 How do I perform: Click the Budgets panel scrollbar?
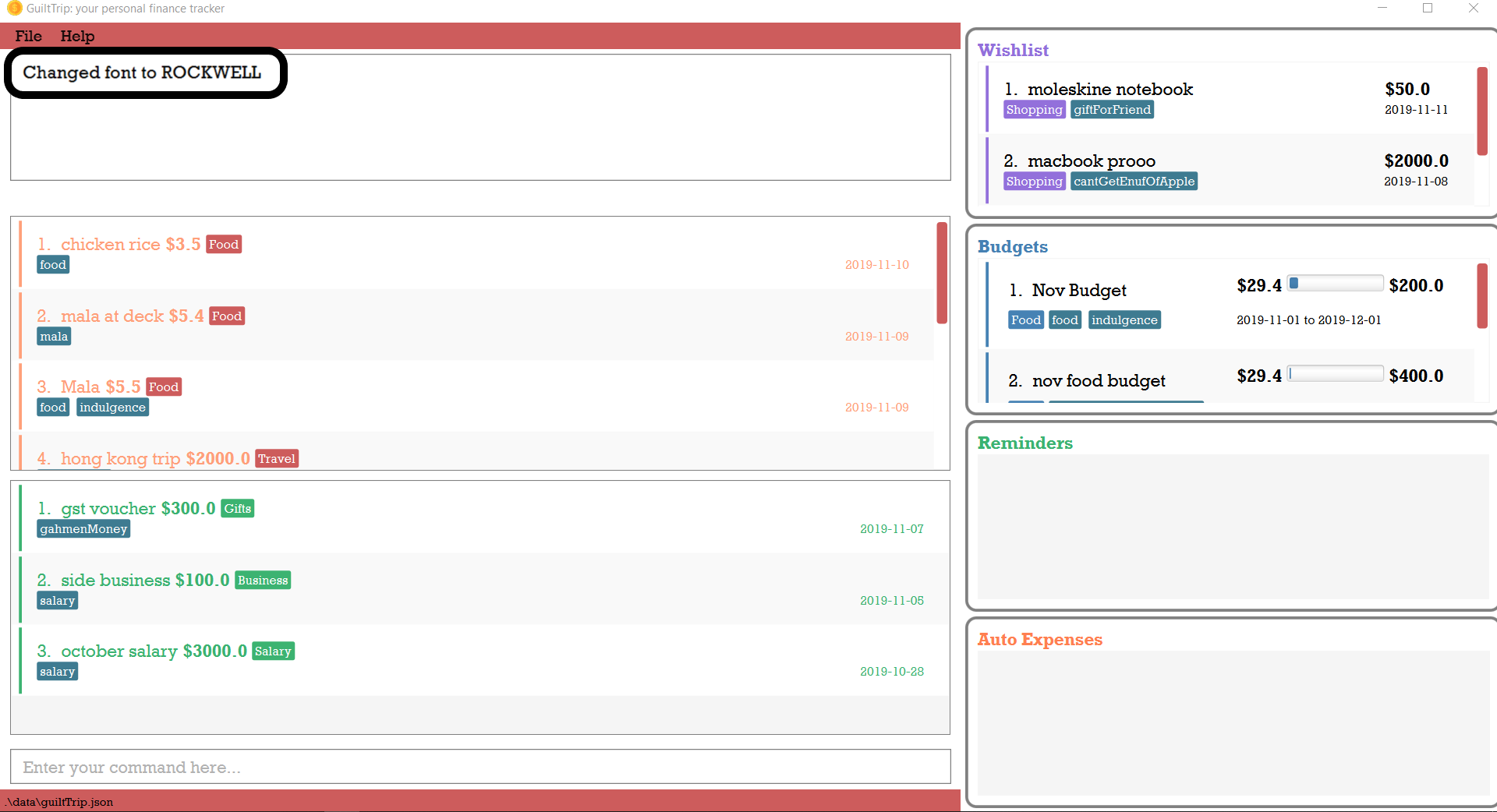[x=1482, y=296]
